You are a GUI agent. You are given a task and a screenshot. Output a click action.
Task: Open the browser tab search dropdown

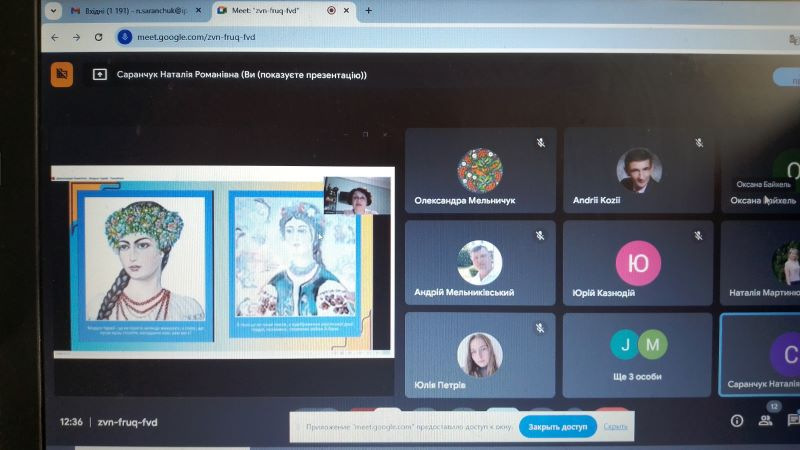tap(54, 11)
